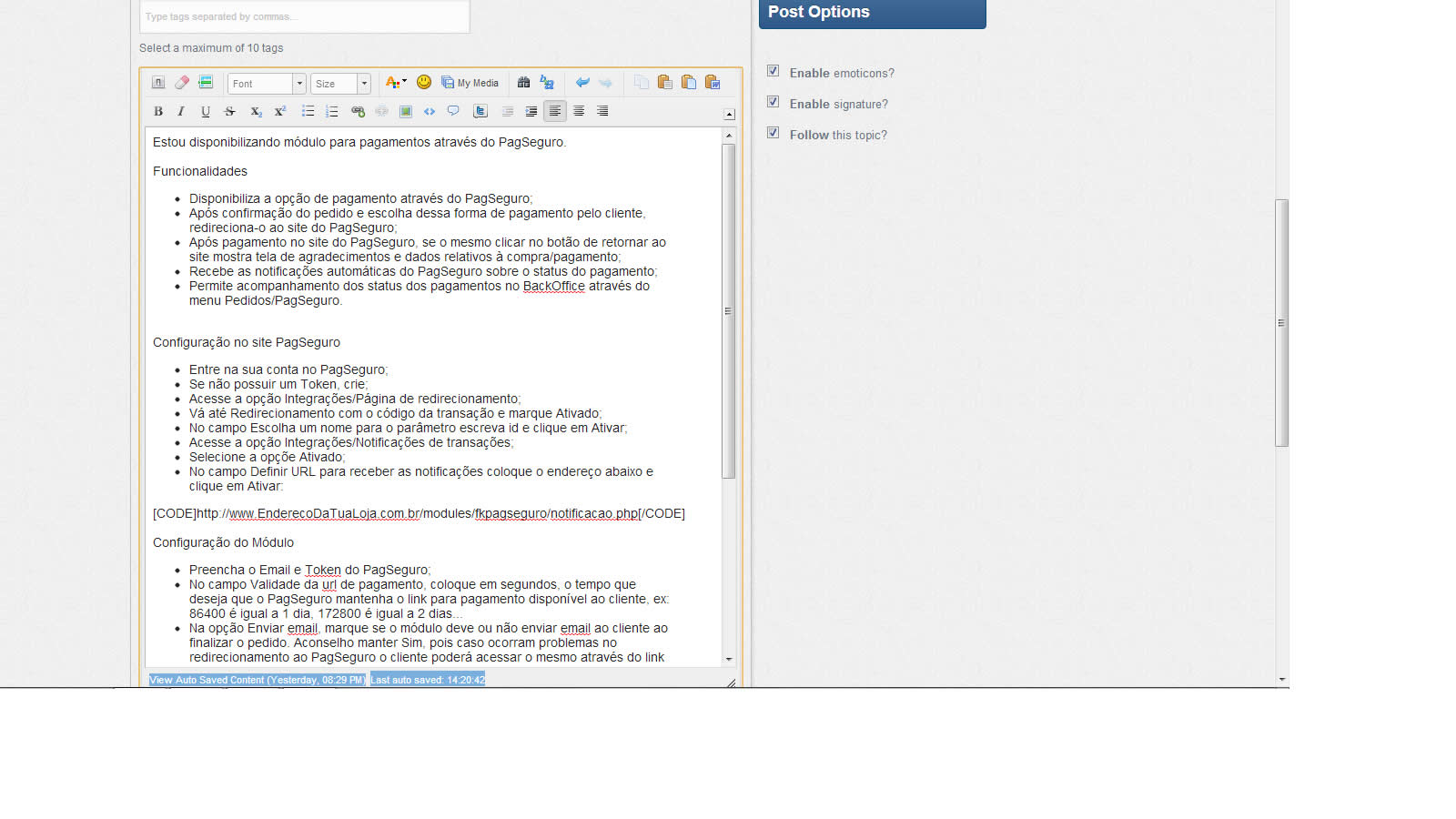Click the special BBCode insert icon
The height and width of the screenshot is (819, 1456).
(x=206, y=83)
